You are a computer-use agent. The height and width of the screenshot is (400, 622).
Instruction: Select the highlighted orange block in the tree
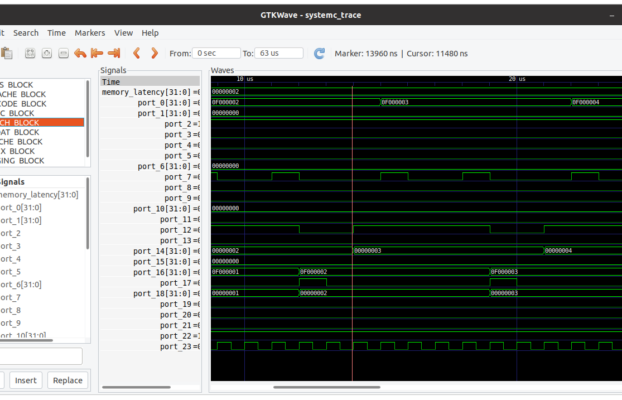click(x=42, y=123)
